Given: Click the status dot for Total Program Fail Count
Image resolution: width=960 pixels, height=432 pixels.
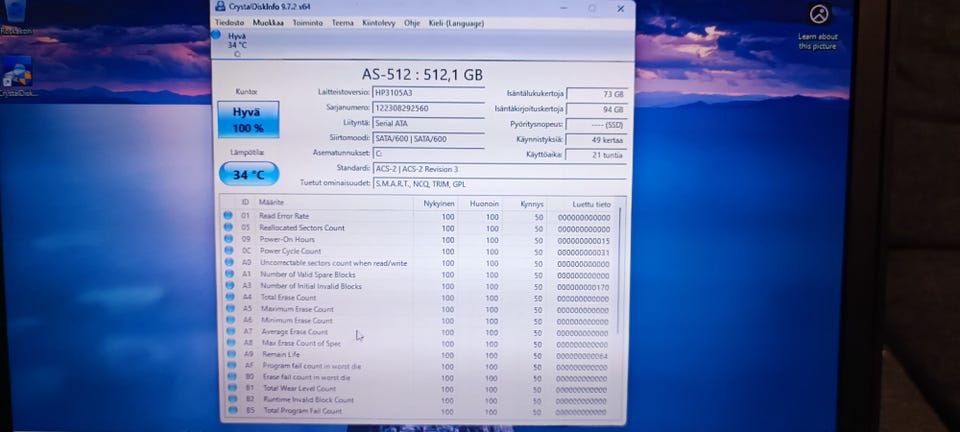Looking at the screenshot, I should [x=233, y=411].
